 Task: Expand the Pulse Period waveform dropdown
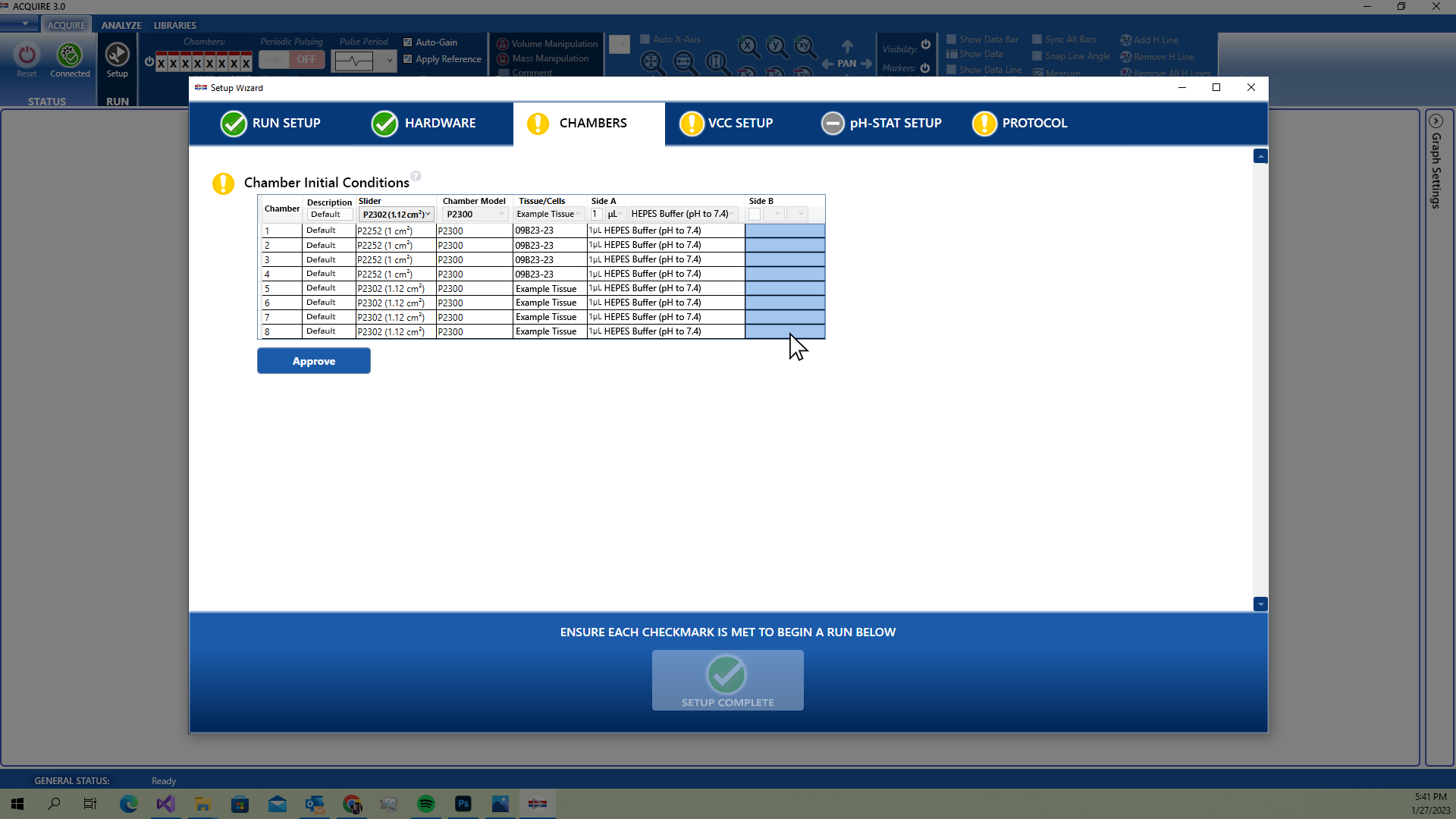(390, 61)
